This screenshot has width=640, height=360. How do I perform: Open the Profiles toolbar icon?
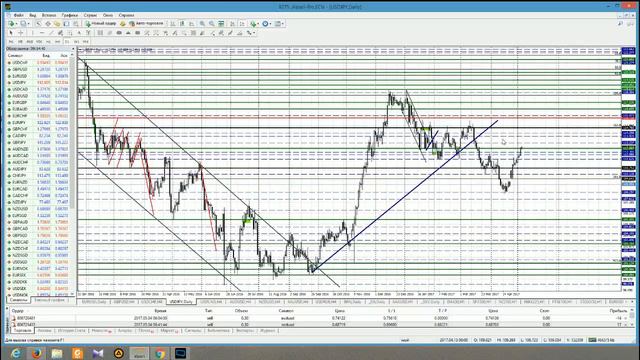point(23,24)
